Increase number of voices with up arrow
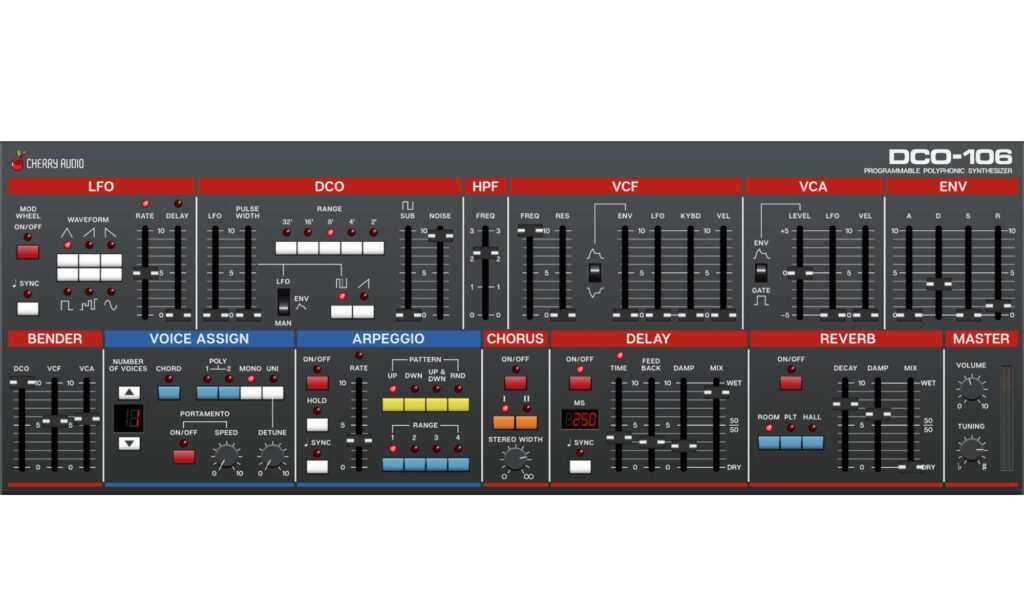 tap(129, 393)
